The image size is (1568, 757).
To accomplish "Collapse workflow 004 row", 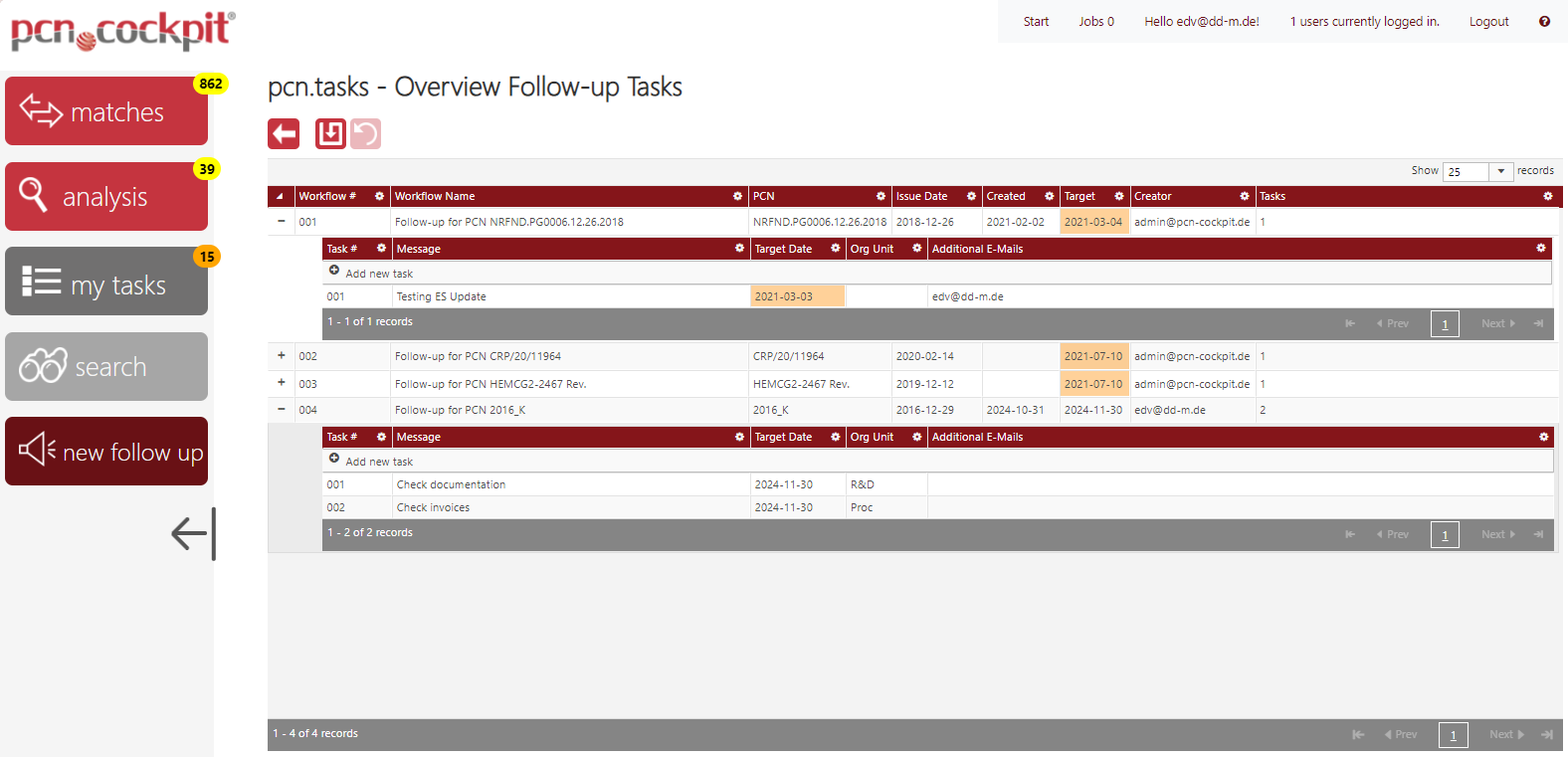I will pos(281,409).
